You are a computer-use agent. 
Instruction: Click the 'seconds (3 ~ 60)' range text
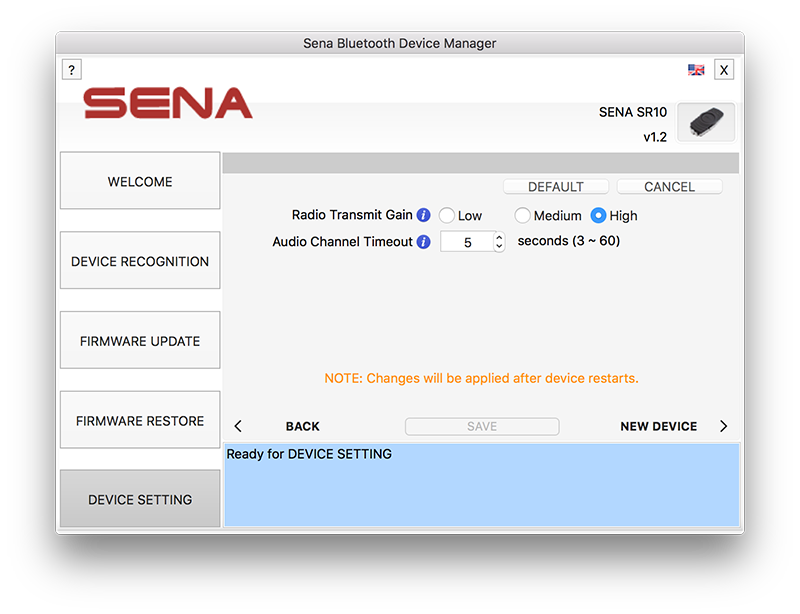coord(568,241)
